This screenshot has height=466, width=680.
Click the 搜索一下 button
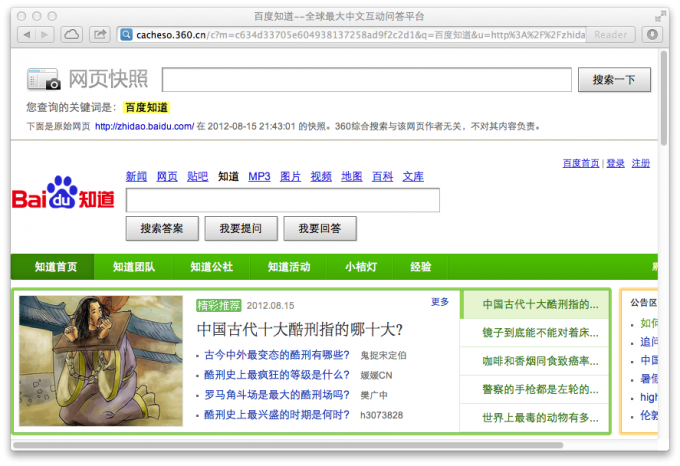(x=614, y=79)
